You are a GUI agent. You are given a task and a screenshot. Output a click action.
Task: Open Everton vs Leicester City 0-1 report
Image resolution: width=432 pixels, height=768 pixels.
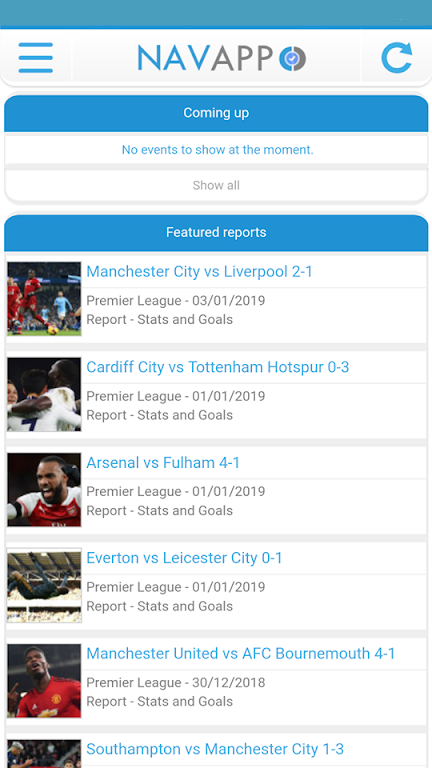pos(184,558)
